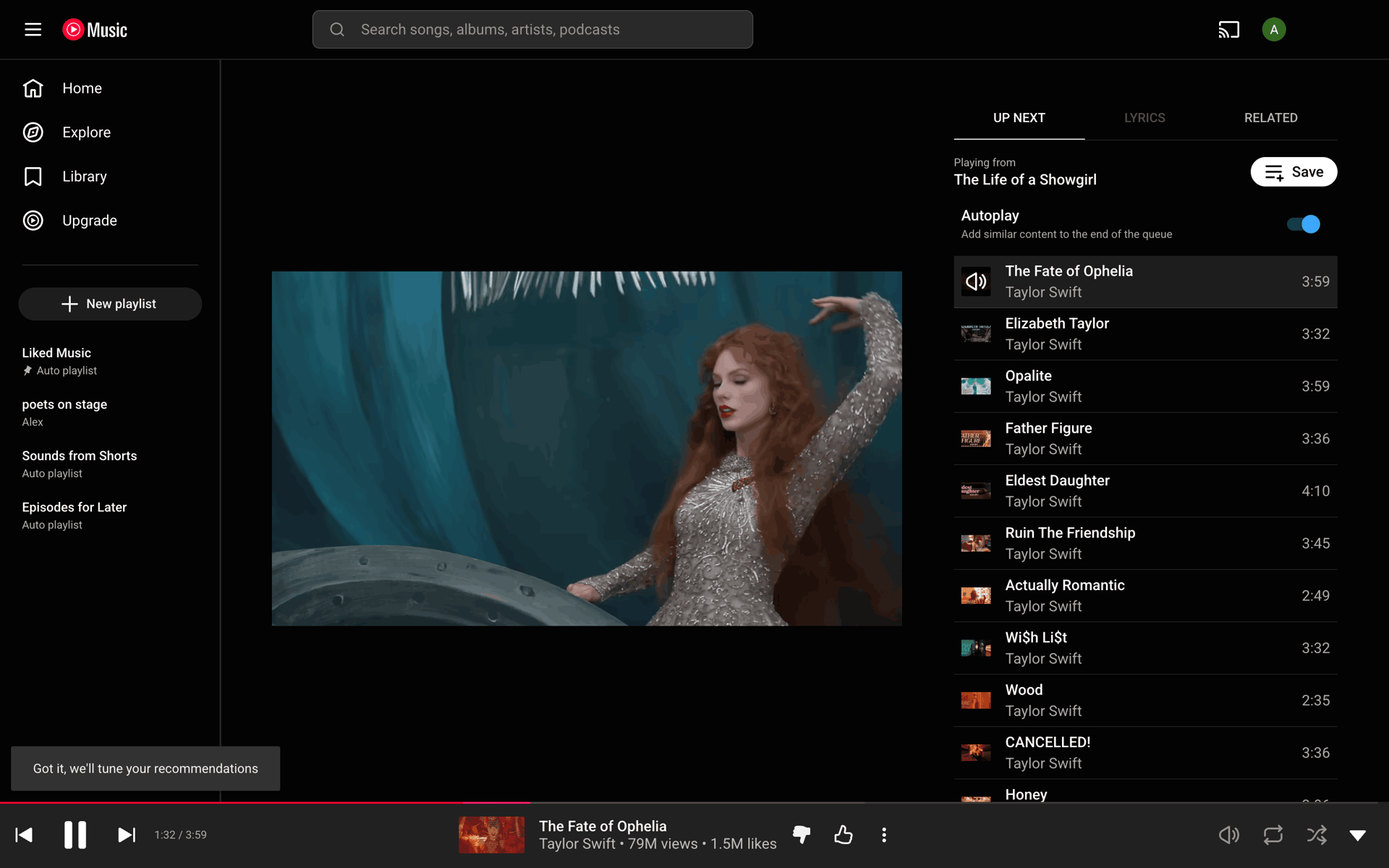
Task: Click The Life of a Showgirl title
Action: pos(1025,180)
